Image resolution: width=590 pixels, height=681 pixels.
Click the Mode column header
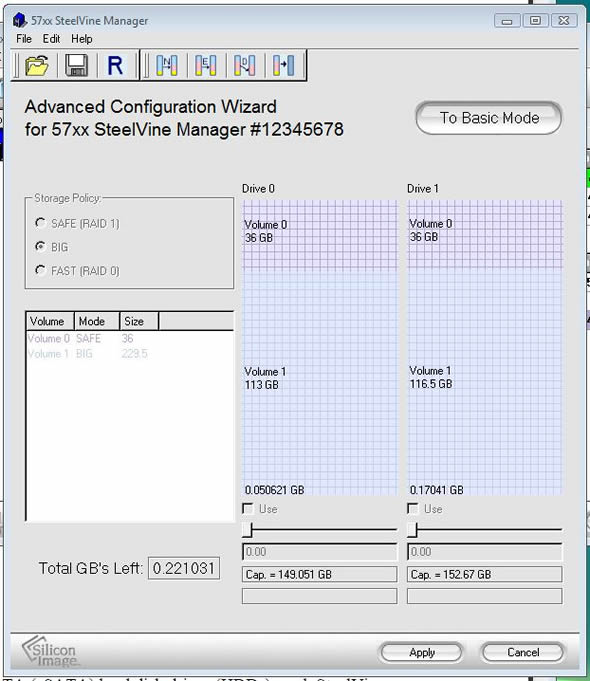97,321
